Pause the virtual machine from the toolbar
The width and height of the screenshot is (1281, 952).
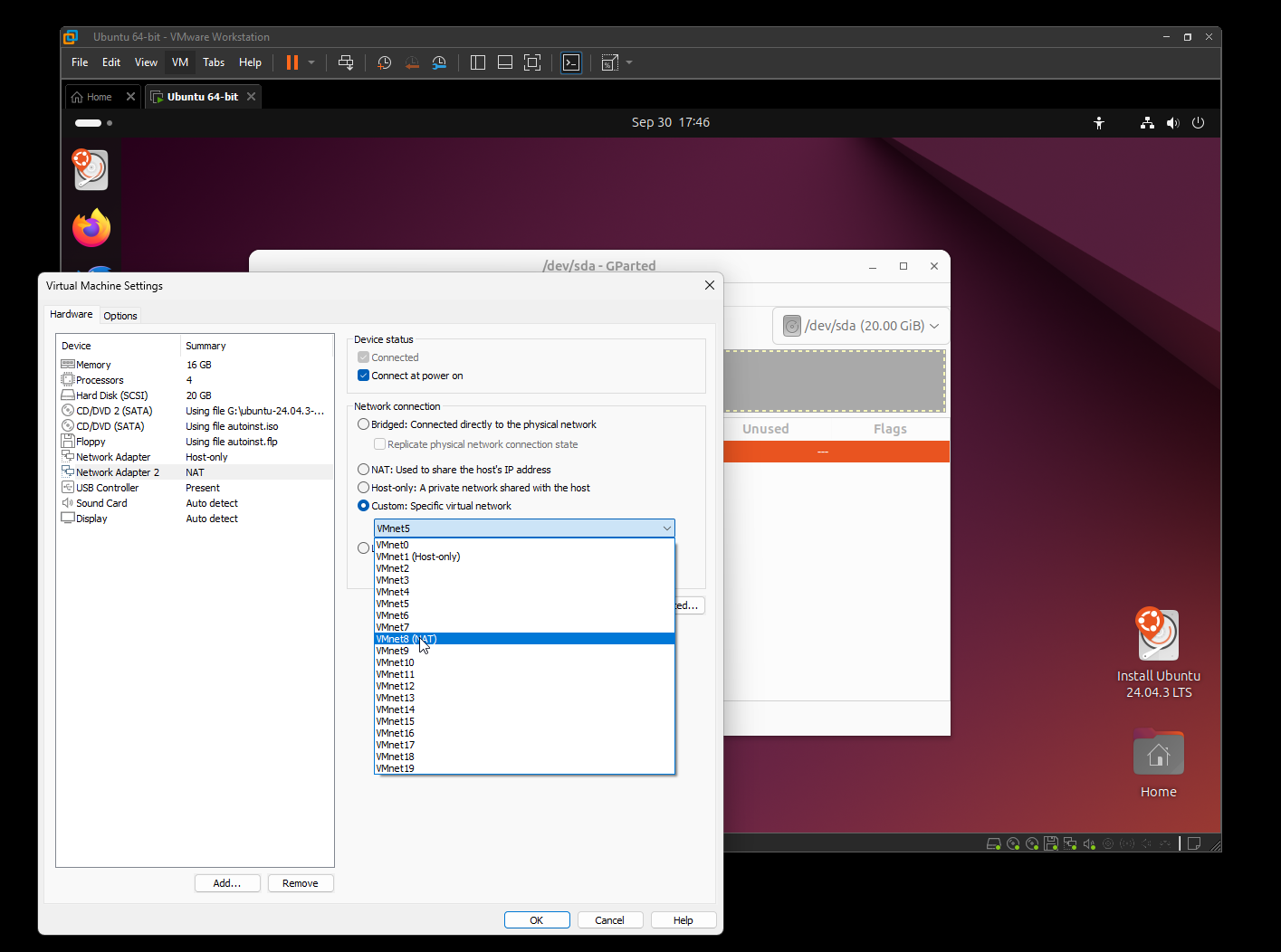[x=292, y=62]
